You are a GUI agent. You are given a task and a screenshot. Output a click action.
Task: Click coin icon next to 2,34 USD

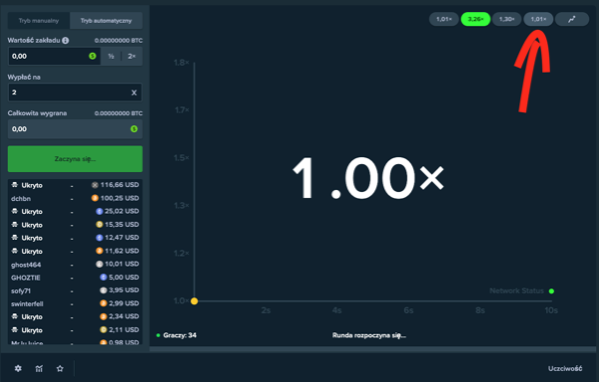pyautogui.click(x=104, y=316)
